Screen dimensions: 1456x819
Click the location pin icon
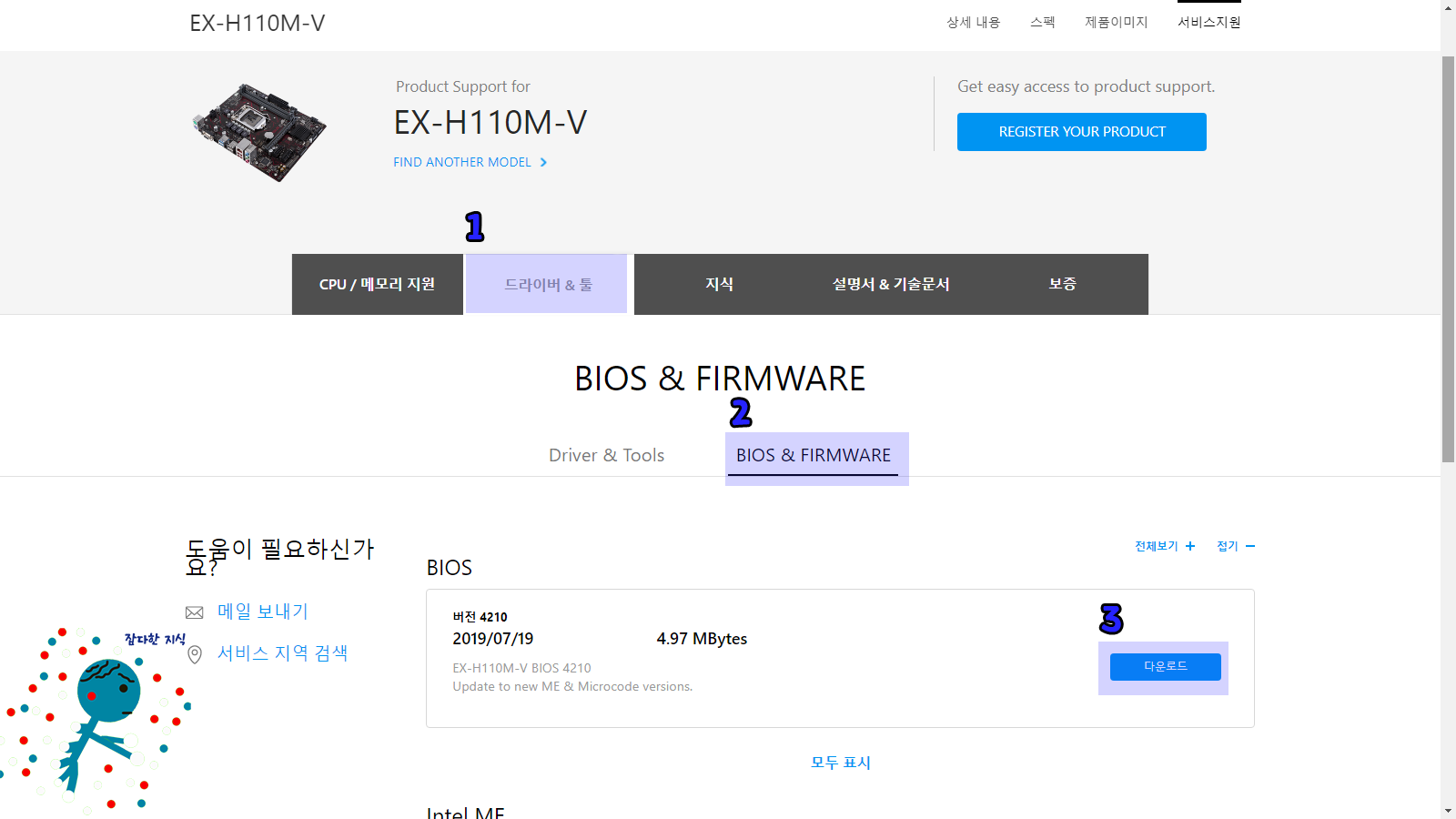point(195,654)
